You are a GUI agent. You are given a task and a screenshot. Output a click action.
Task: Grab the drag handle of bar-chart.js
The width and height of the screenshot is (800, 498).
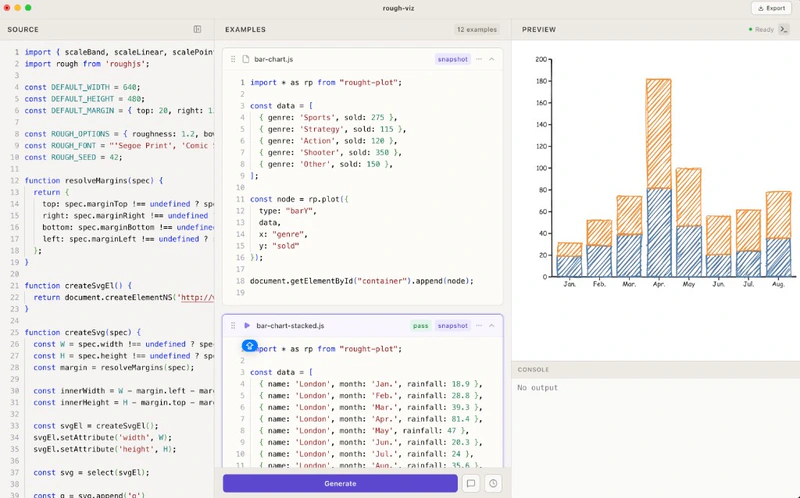pos(233,59)
